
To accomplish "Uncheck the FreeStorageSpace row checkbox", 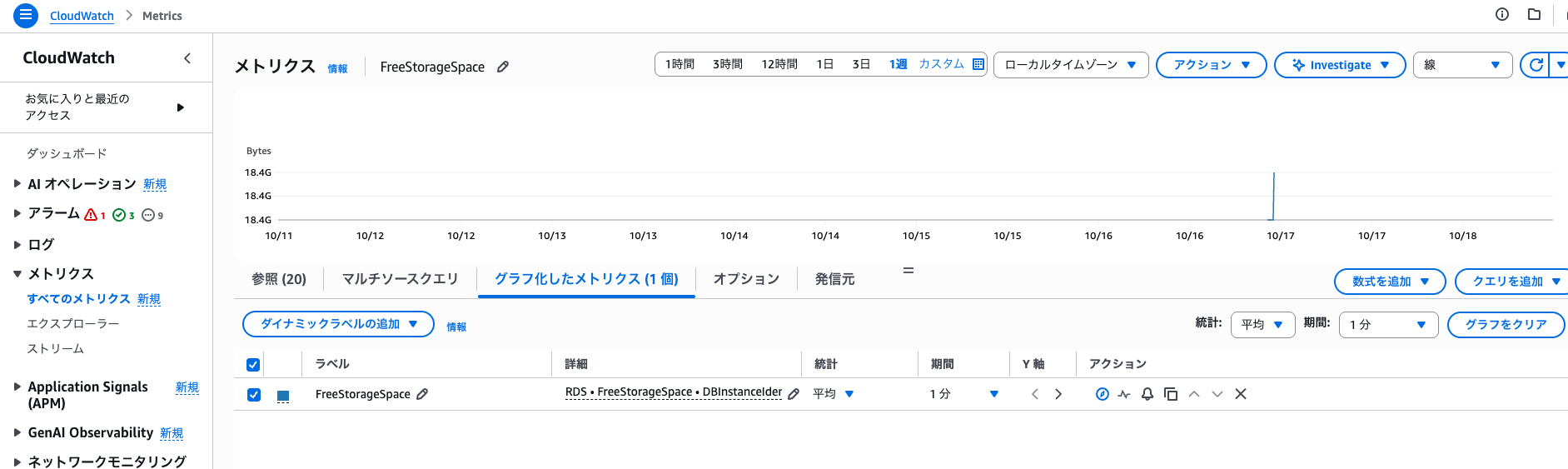I will click(x=253, y=395).
